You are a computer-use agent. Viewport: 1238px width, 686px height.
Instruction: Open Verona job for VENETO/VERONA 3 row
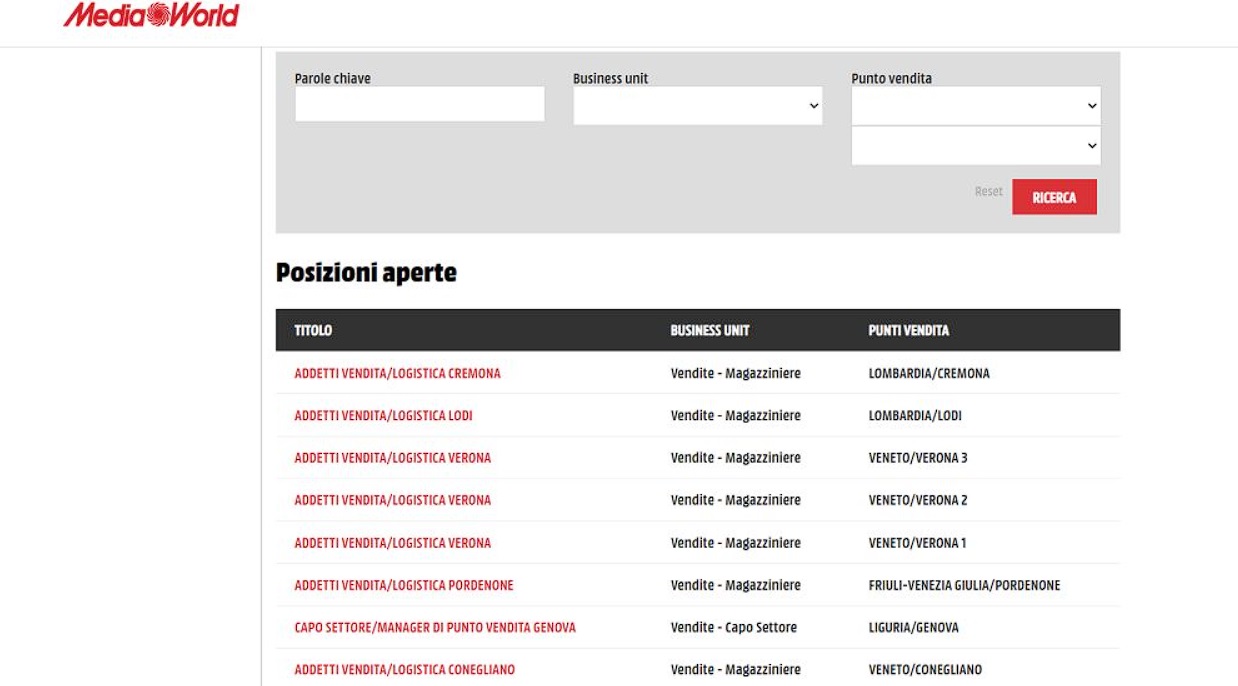tap(392, 458)
